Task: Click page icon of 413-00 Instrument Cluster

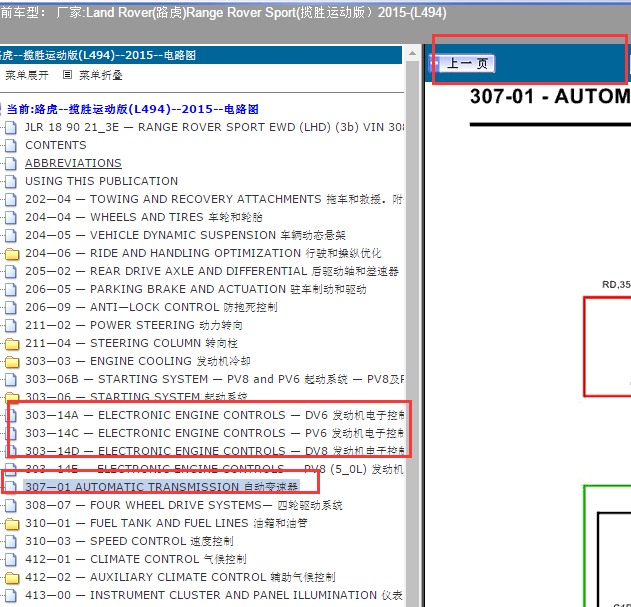Action: (x=11, y=595)
